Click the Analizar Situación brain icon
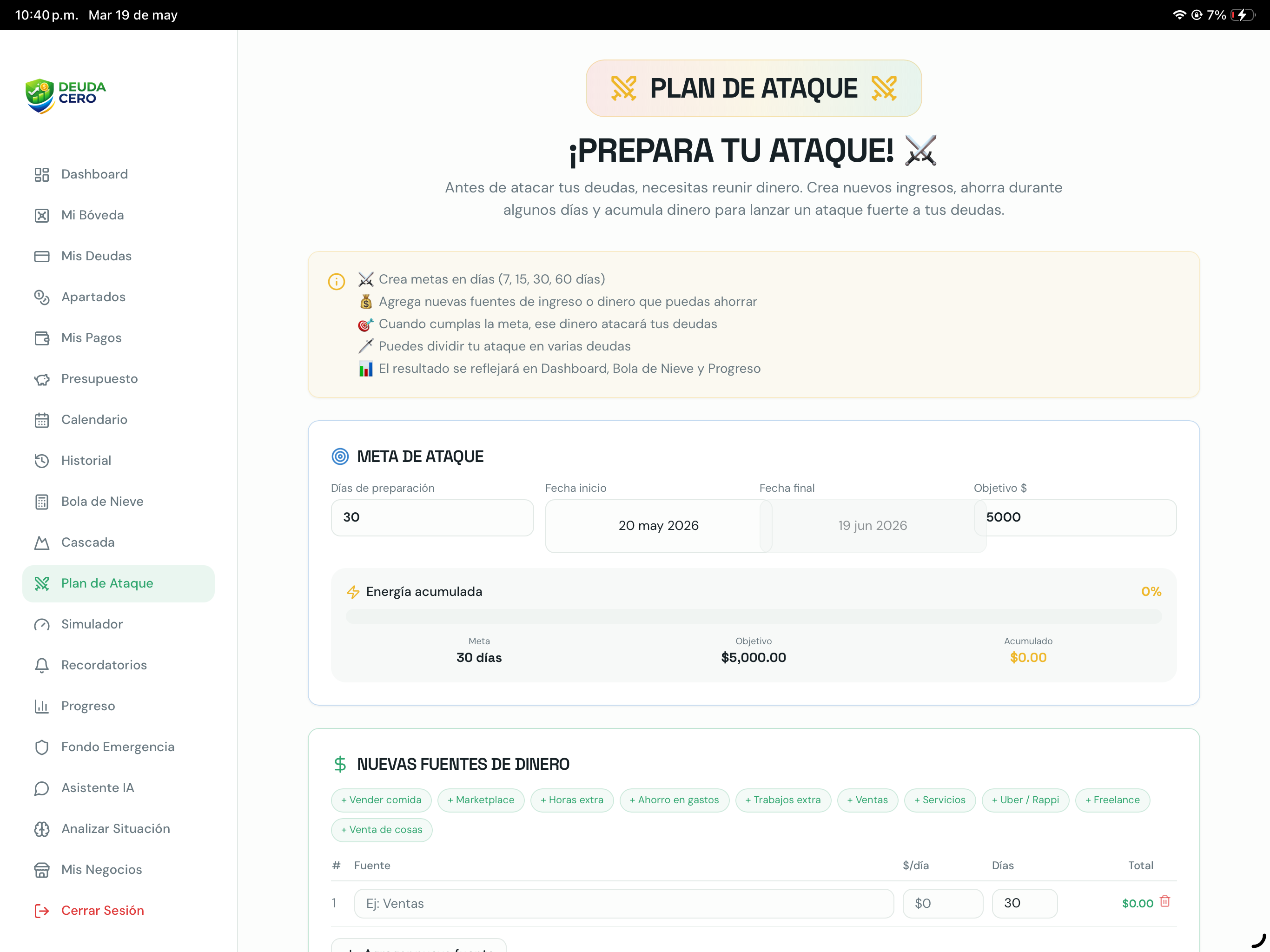This screenshot has width=1270, height=952. click(x=41, y=829)
